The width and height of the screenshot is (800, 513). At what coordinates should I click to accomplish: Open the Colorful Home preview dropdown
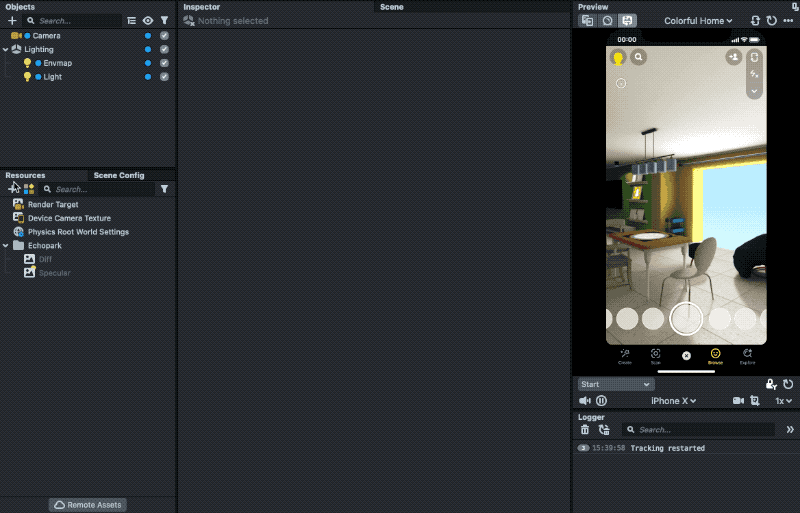[698, 20]
